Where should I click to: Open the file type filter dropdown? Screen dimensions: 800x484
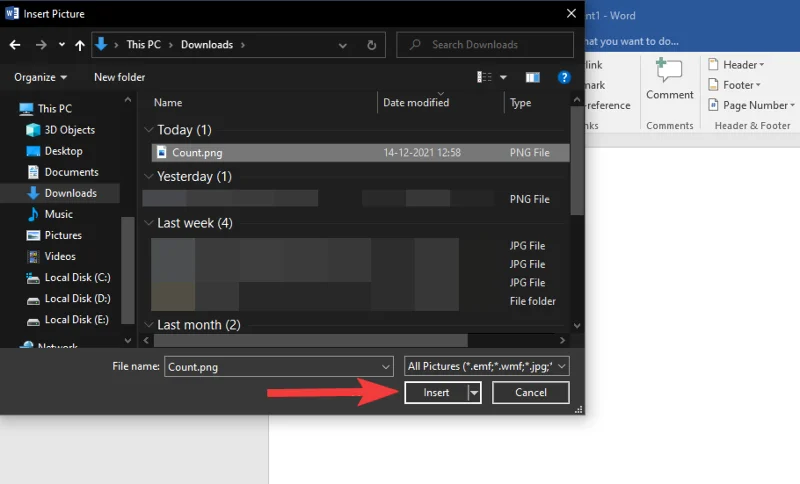pos(488,367)
